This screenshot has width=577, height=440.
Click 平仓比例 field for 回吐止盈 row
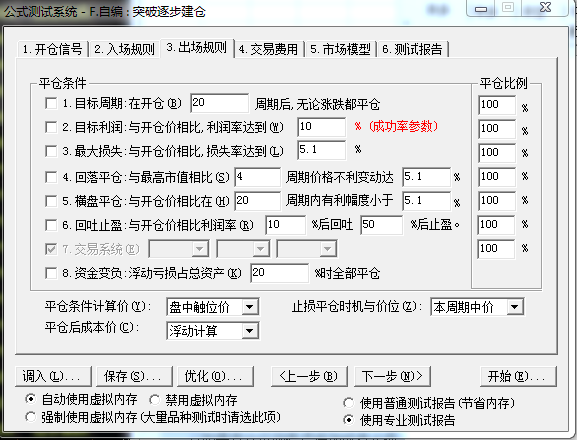click(x=496, y=225)
